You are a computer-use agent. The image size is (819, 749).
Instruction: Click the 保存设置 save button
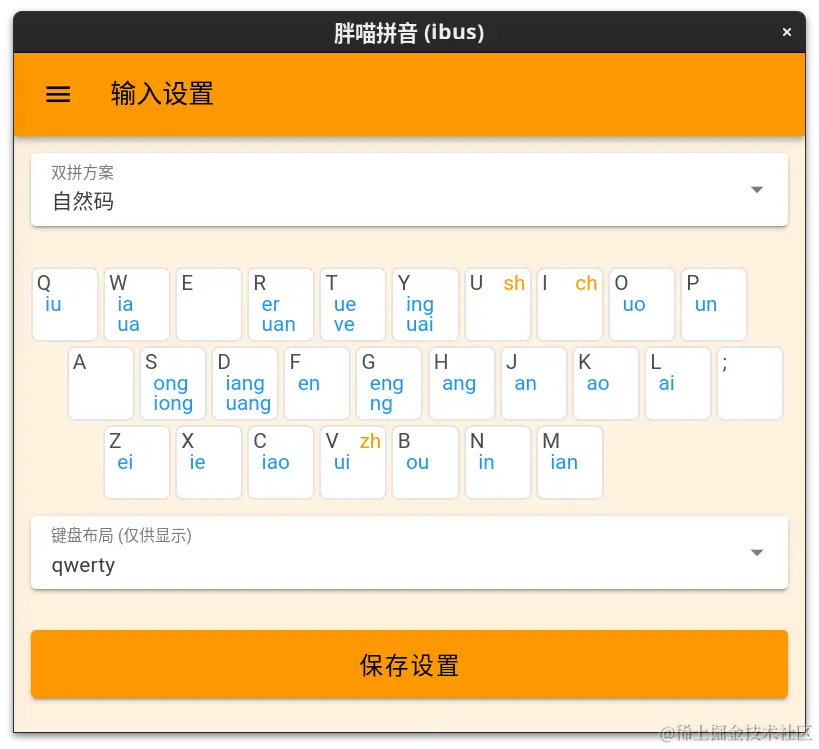pos(409,664)
